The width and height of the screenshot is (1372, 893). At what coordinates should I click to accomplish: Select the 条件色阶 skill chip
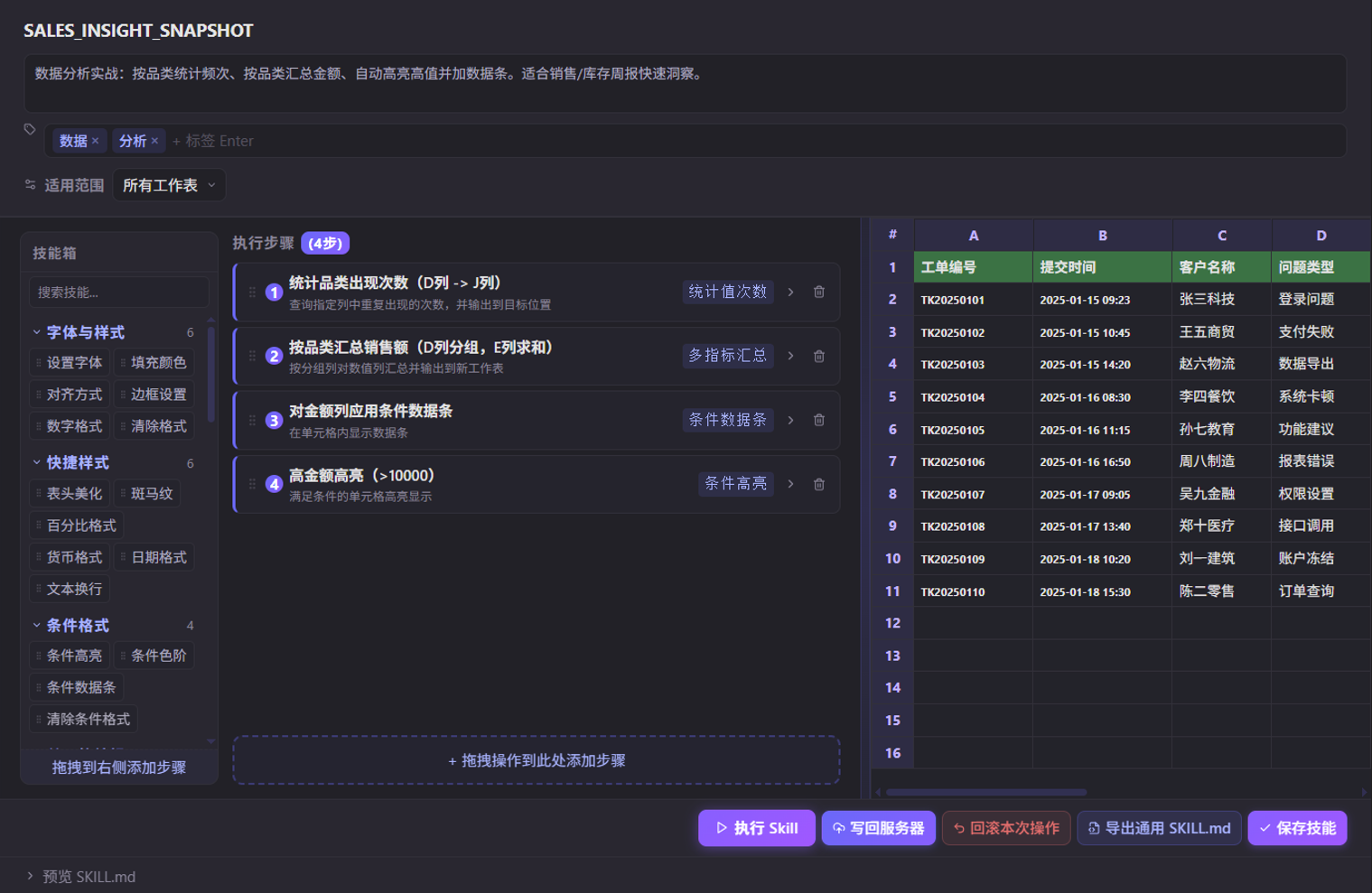click(x=154, y=656)
